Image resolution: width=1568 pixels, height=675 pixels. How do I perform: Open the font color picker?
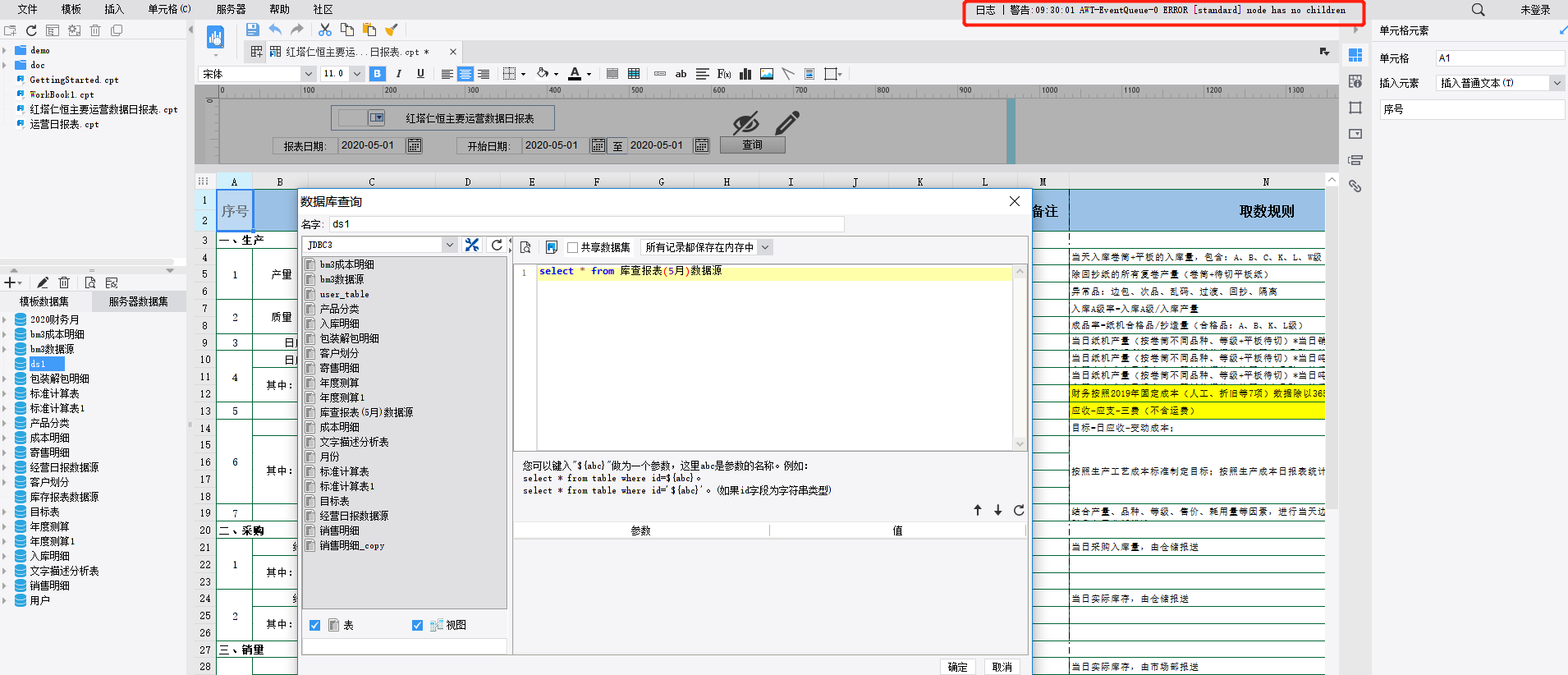point(589,74)
